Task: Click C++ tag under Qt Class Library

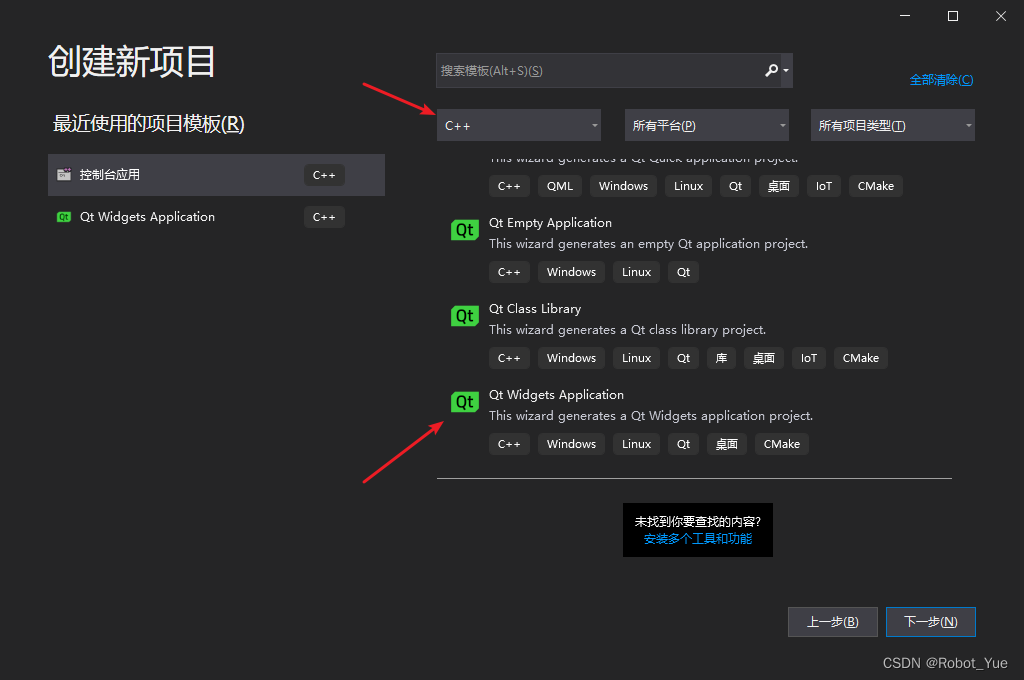Action: coord(509,358)
